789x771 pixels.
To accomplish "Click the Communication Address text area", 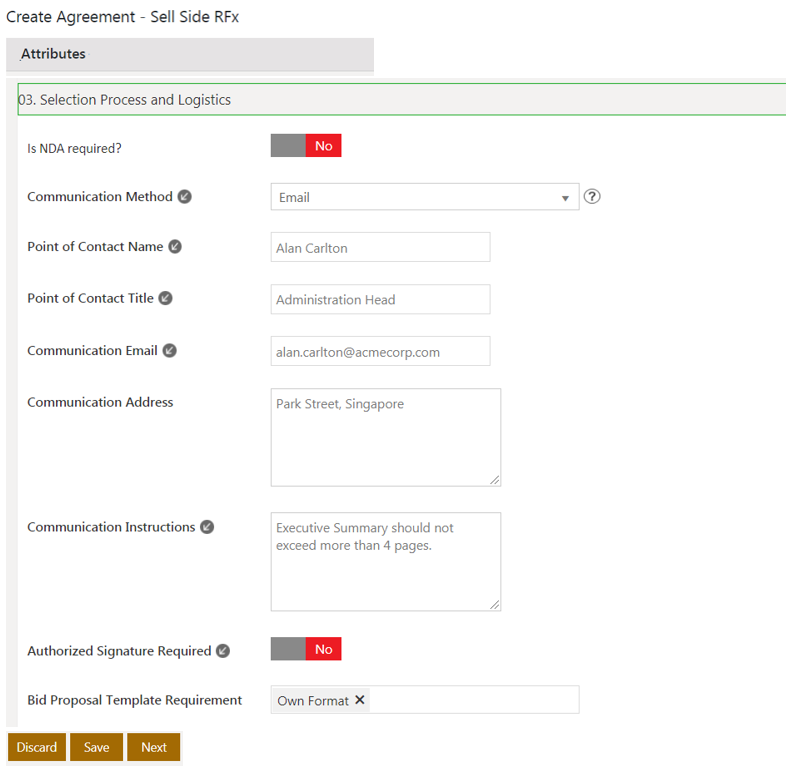I will (x=385, y=437).
